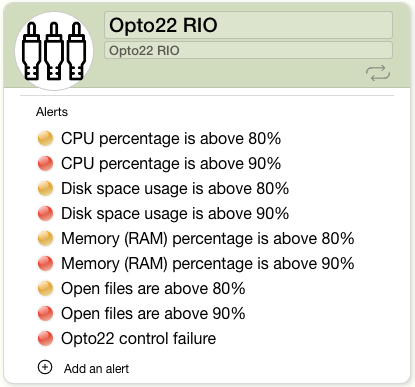The height and width of the screenshot is (387, 415).
Task: Select the Opto22 RIO subtitle description field
Action: 248,50
